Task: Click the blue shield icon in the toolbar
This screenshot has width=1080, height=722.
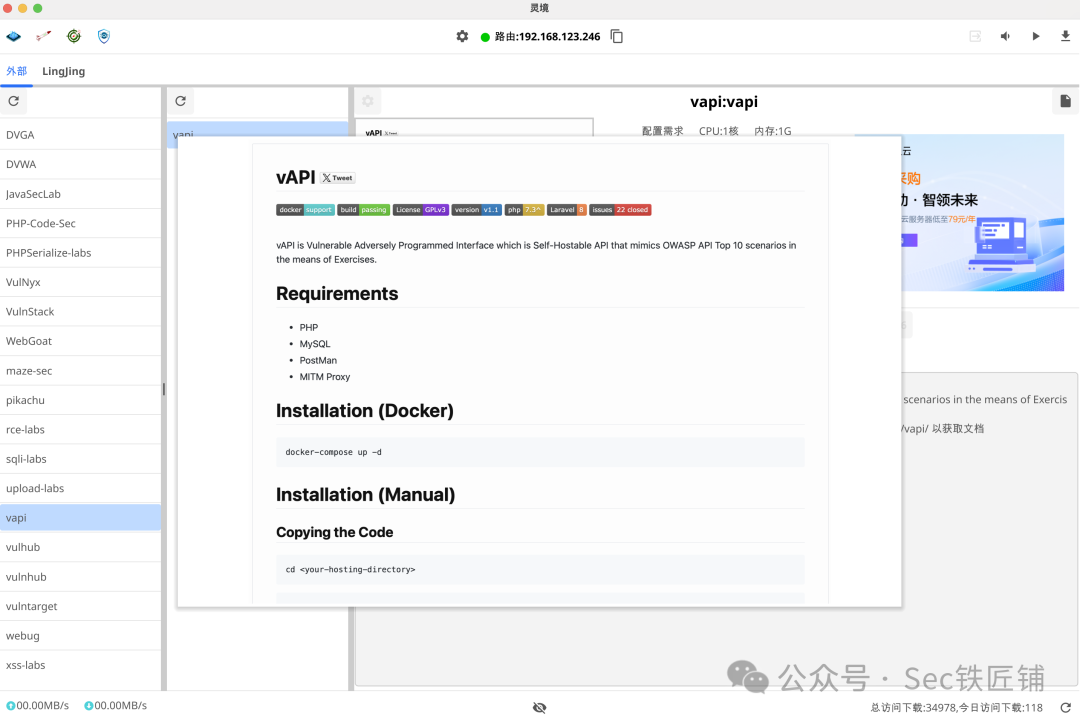Action: point(104,35)
